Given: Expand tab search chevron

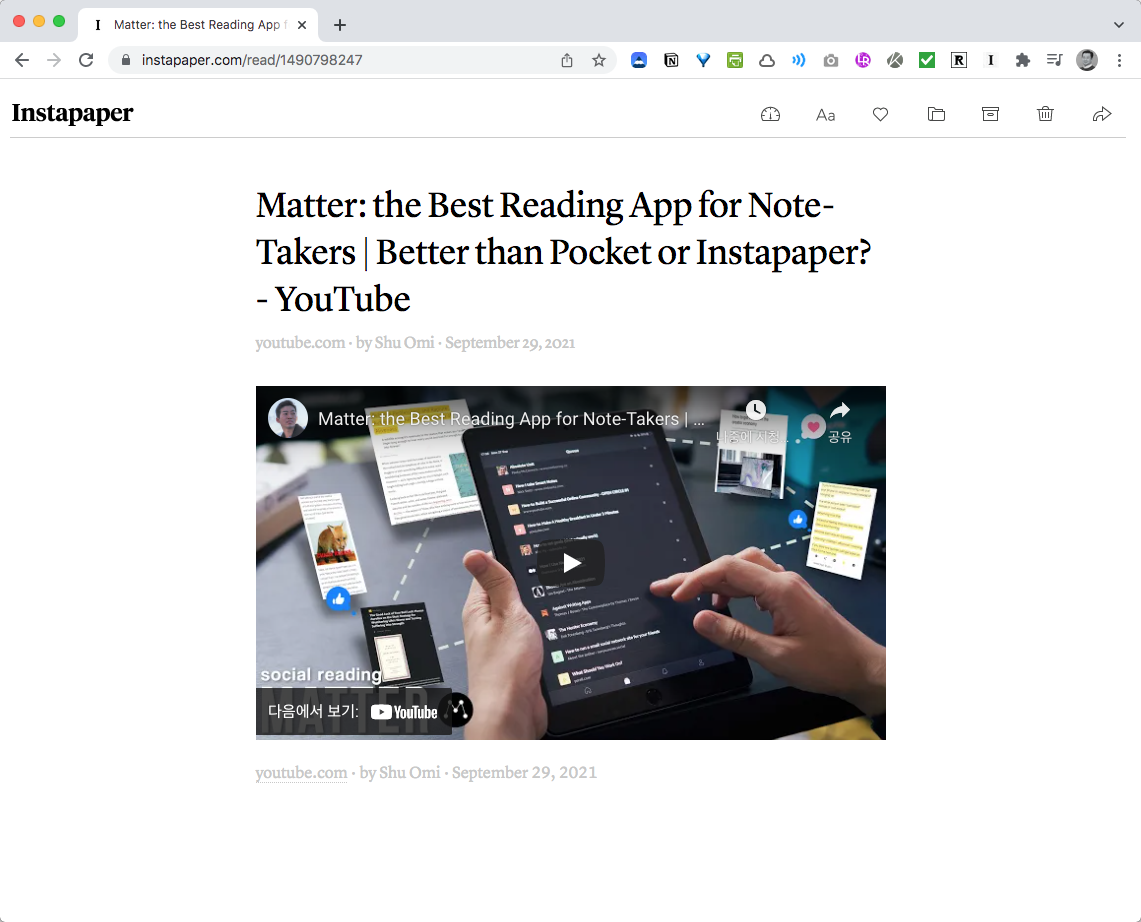Looking at the screenshot, I should (1118, 25).
